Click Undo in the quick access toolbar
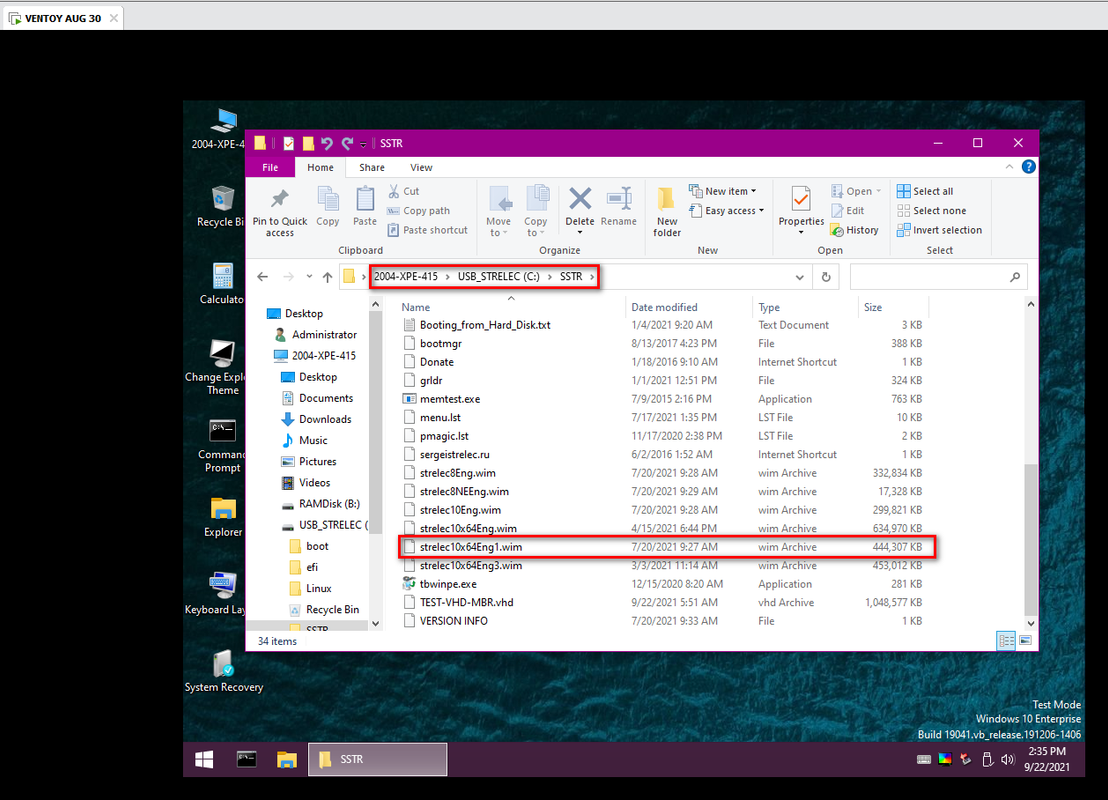Image resolution: width=1108 pixels, height=800 pixels. pyautogui.click(x=326, y=143)
